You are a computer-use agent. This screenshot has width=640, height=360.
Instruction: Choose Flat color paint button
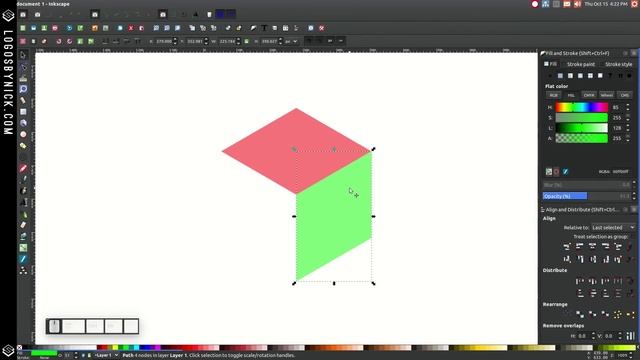click(x=560, y=76)
